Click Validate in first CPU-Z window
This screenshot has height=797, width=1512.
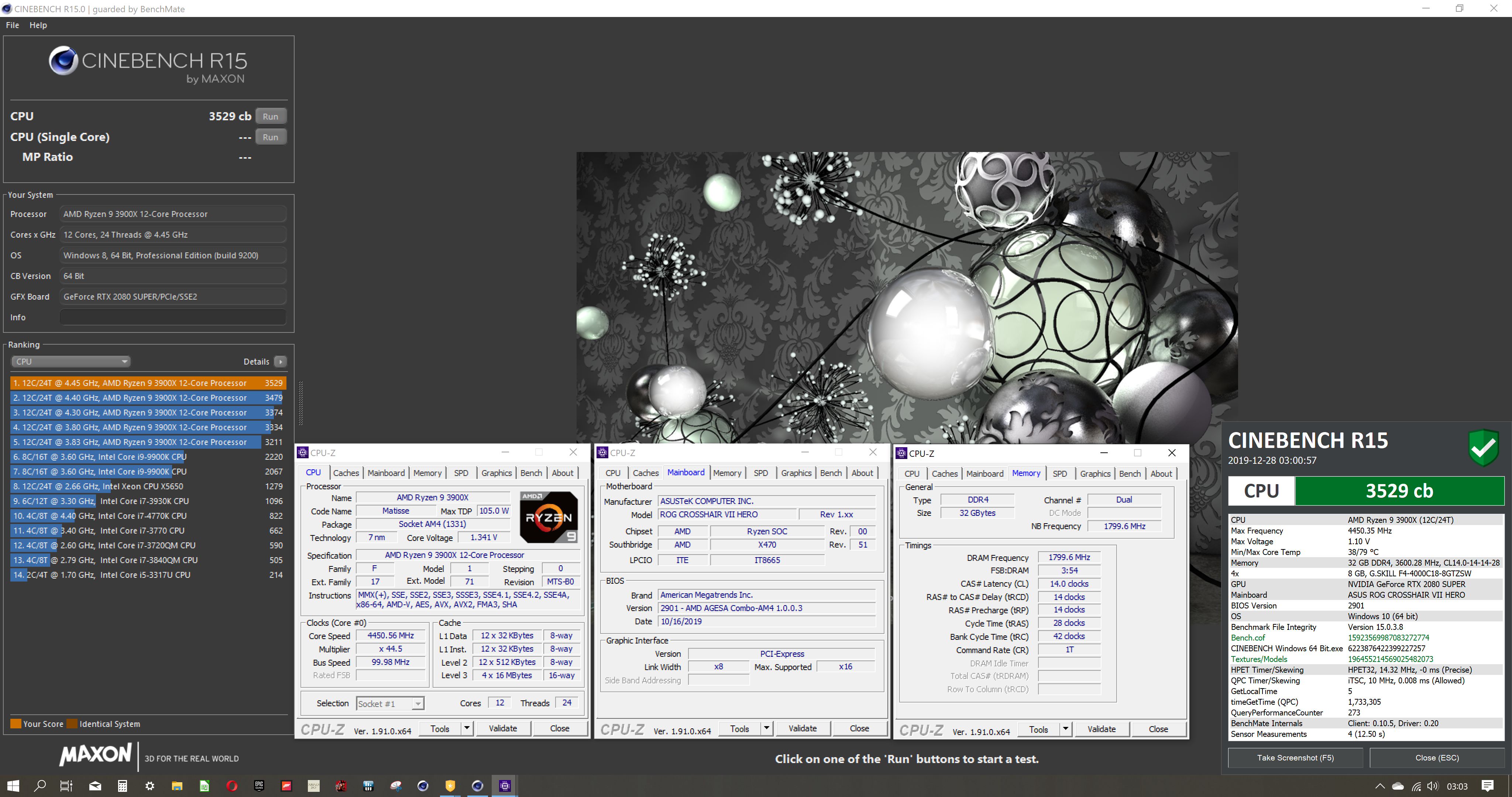(503, 728)
